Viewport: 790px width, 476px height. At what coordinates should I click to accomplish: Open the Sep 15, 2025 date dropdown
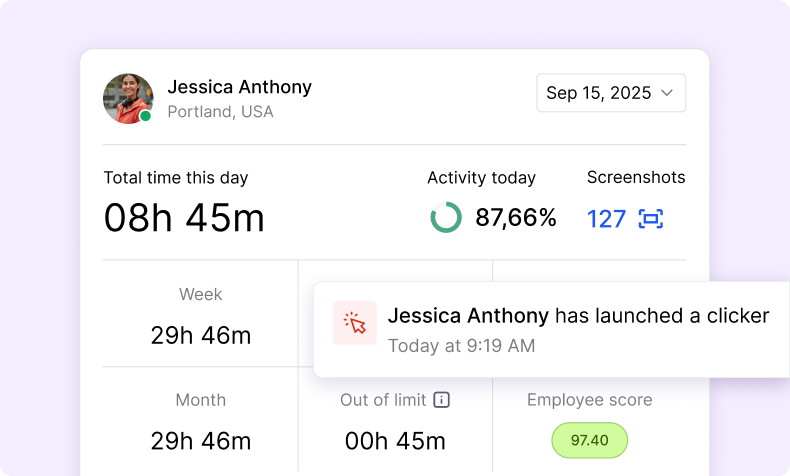pyautogui.click(x=610, y=93)
